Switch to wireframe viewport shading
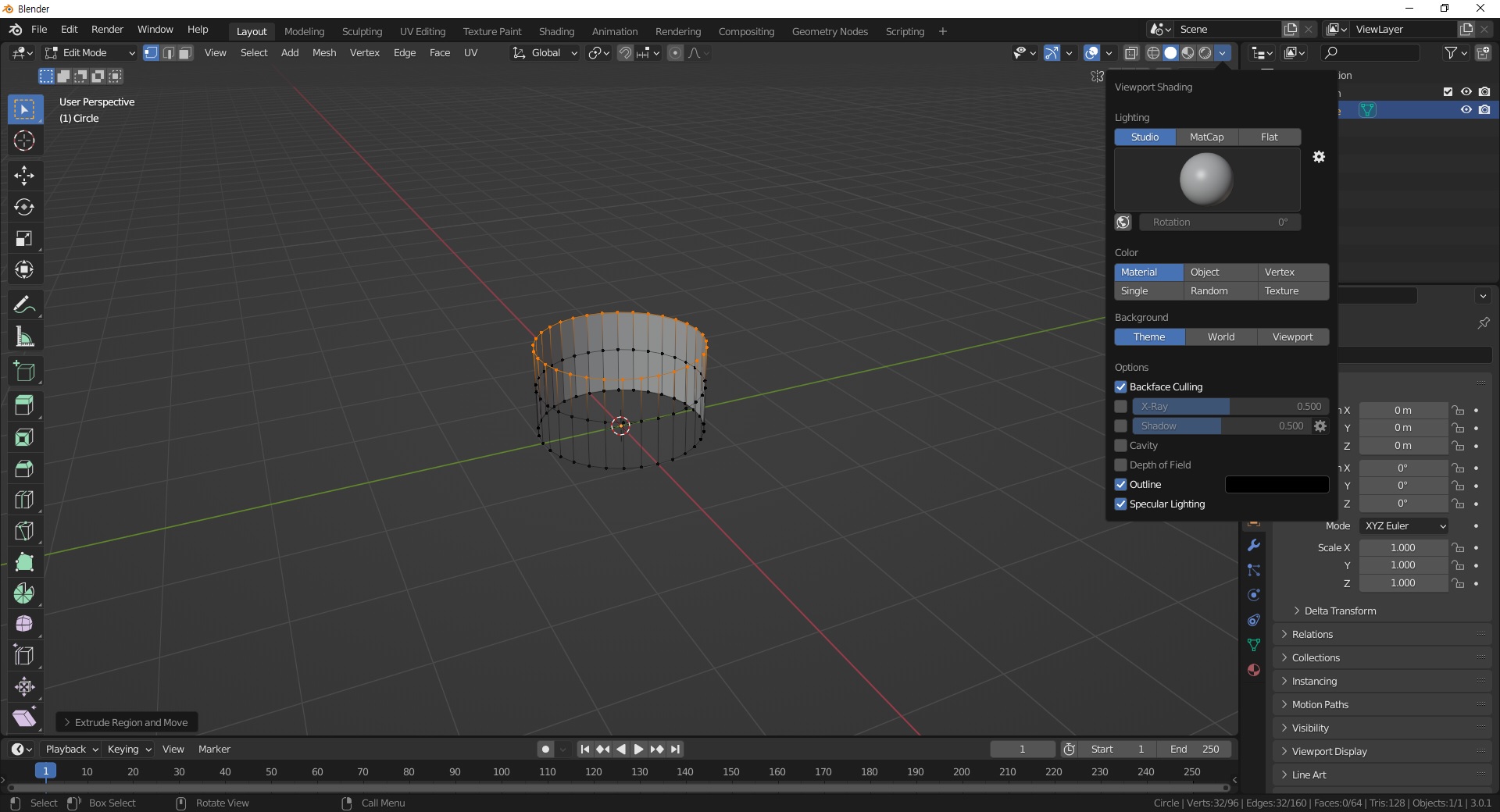This screenshot has width=1500, height=812. pyautogui.click(x=1153, y=53)
